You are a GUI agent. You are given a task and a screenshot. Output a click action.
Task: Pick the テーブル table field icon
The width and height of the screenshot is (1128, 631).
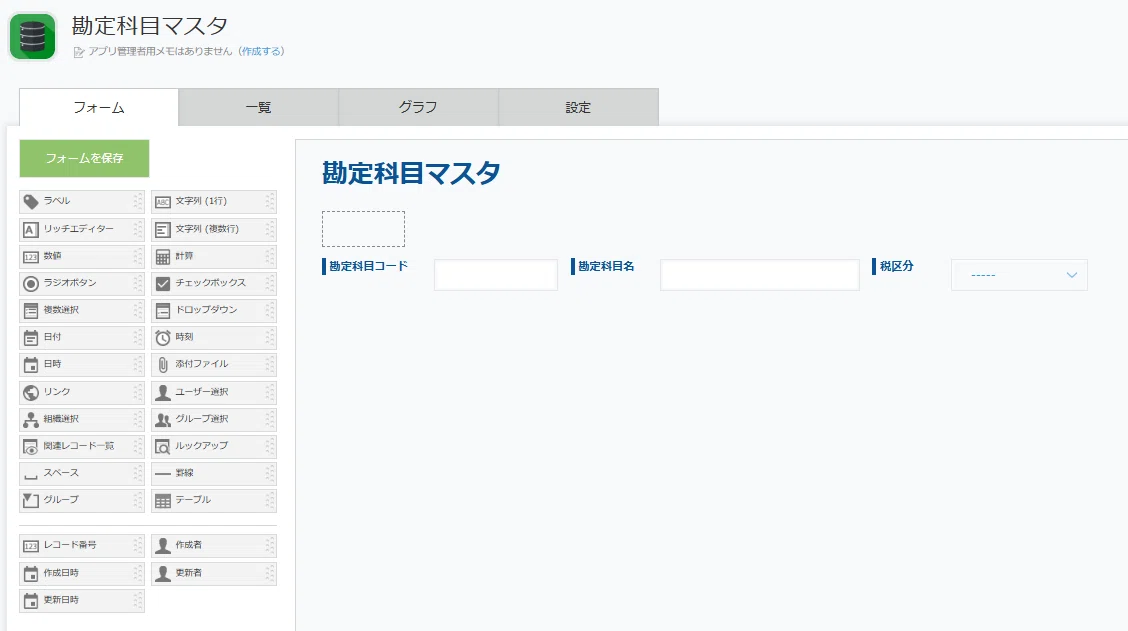click(163, 501)
